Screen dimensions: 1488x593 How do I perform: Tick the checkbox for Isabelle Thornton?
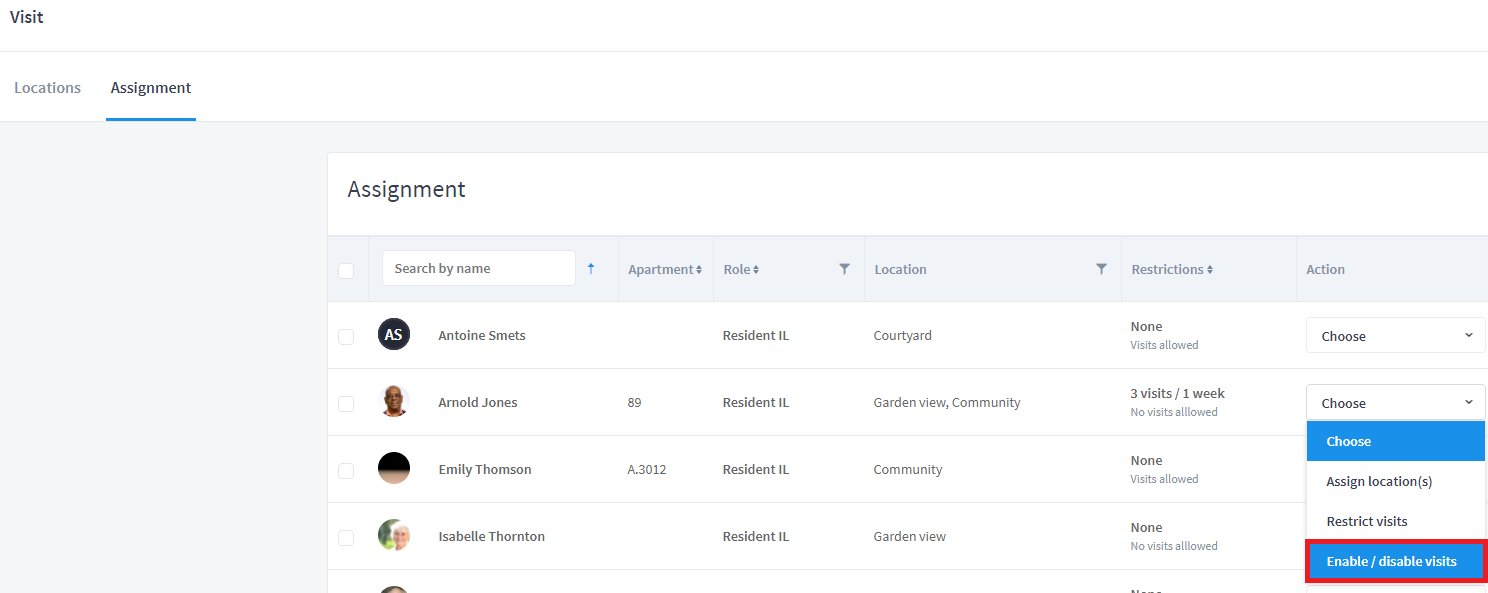coord(346,538)
